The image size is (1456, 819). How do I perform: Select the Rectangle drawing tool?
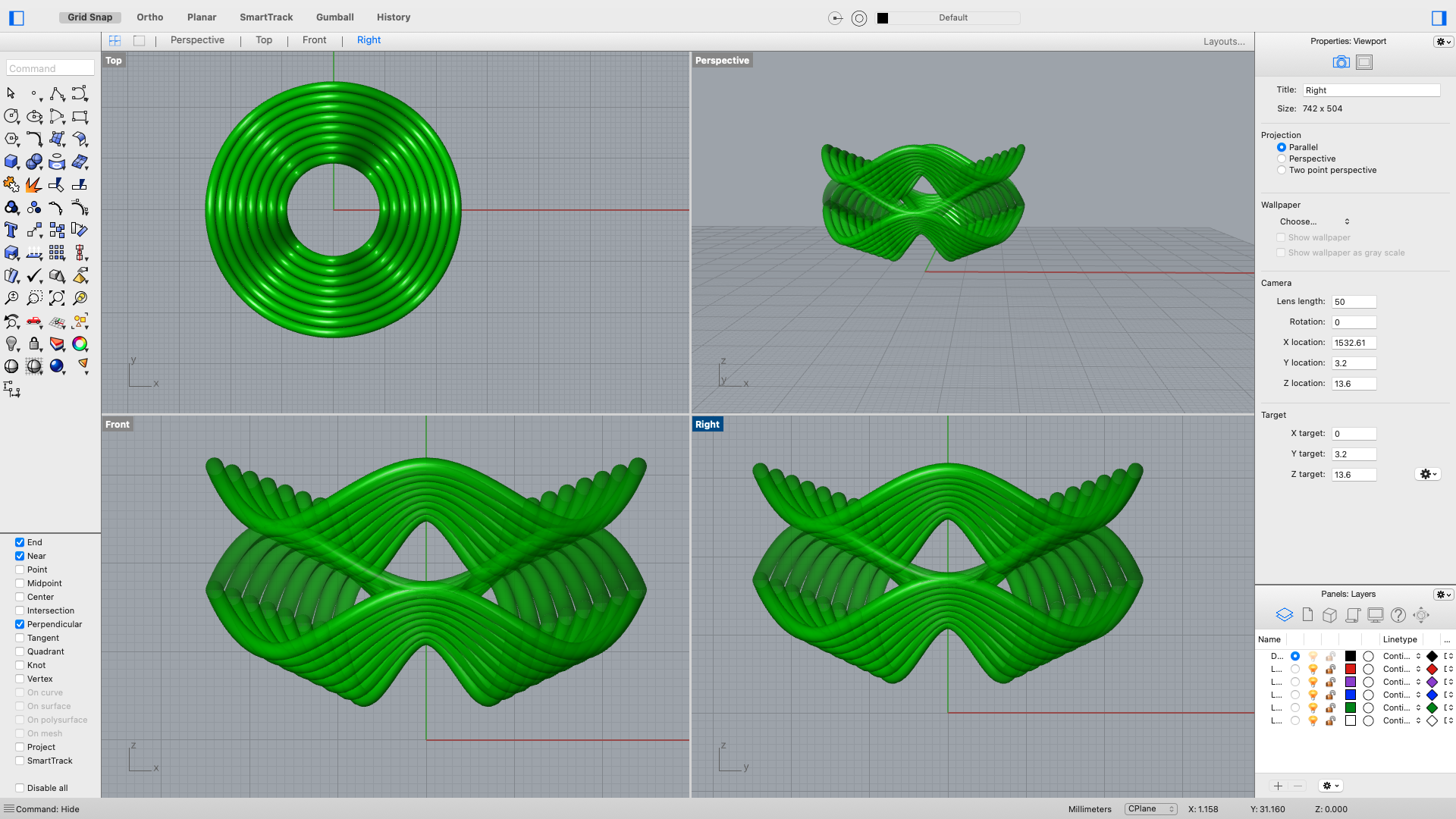(80, 116)
